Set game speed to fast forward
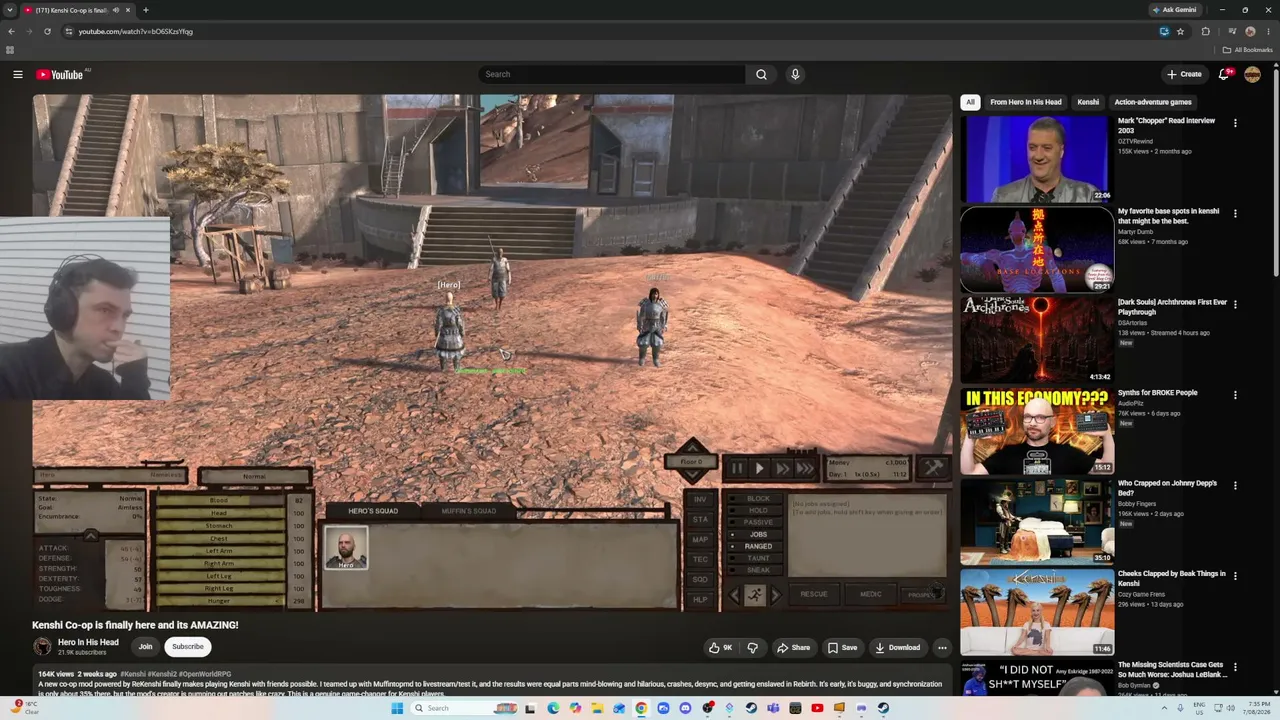The height and width of the screenshot is (720, 1280). (x=782, y=468)
